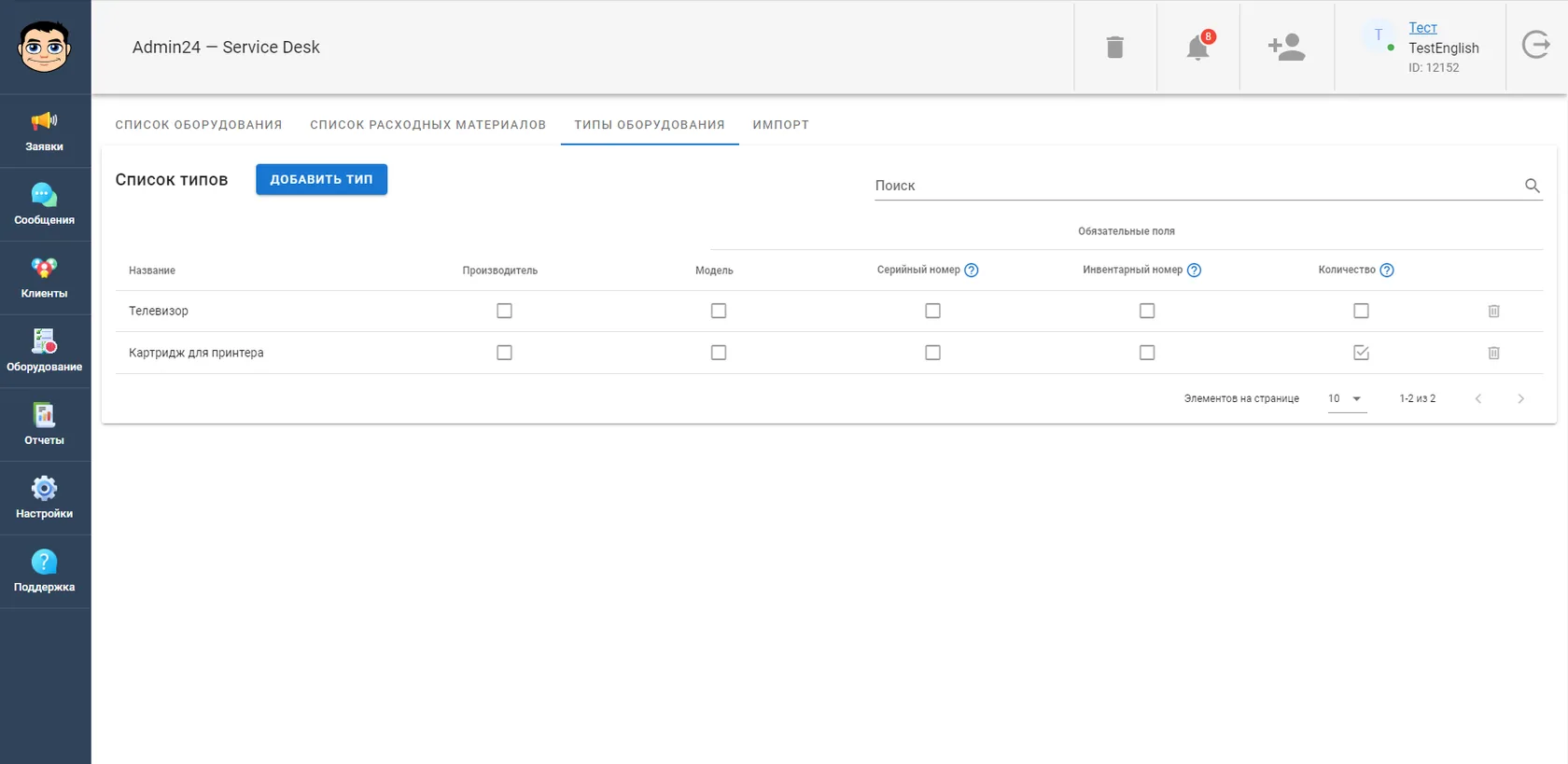Show help for Серийный номер column
The height and width of the screenshot is (764, 1568).
971,271
